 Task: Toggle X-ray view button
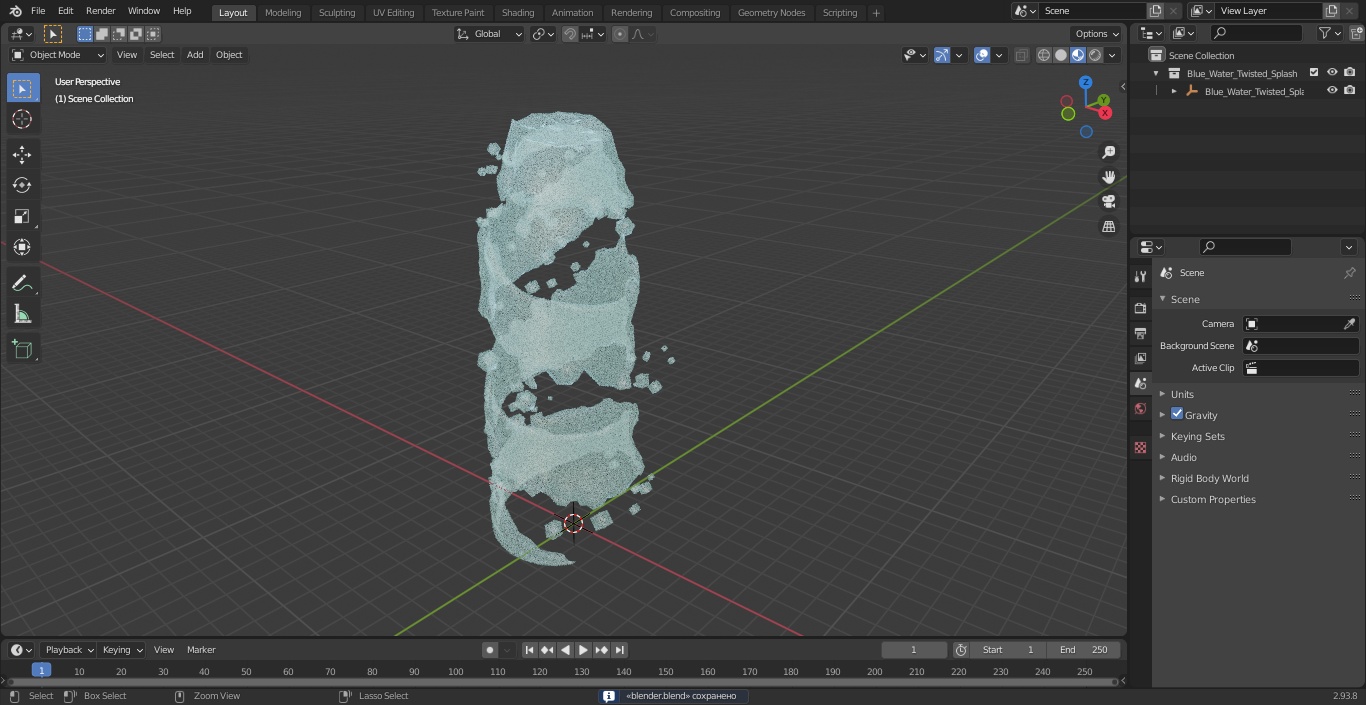tap(1021, 55)
